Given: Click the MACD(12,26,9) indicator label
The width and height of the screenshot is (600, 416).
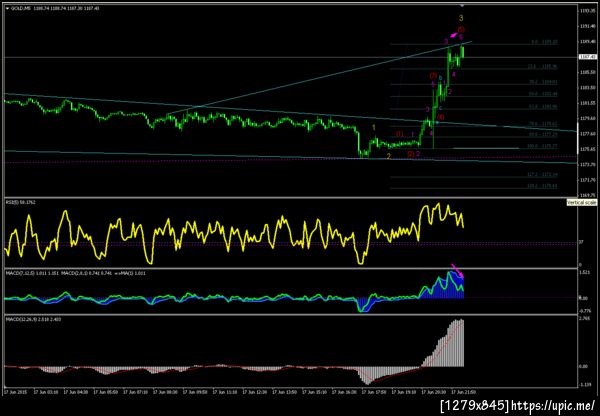Looking at the screenshot, I should [x=33, y=319].
